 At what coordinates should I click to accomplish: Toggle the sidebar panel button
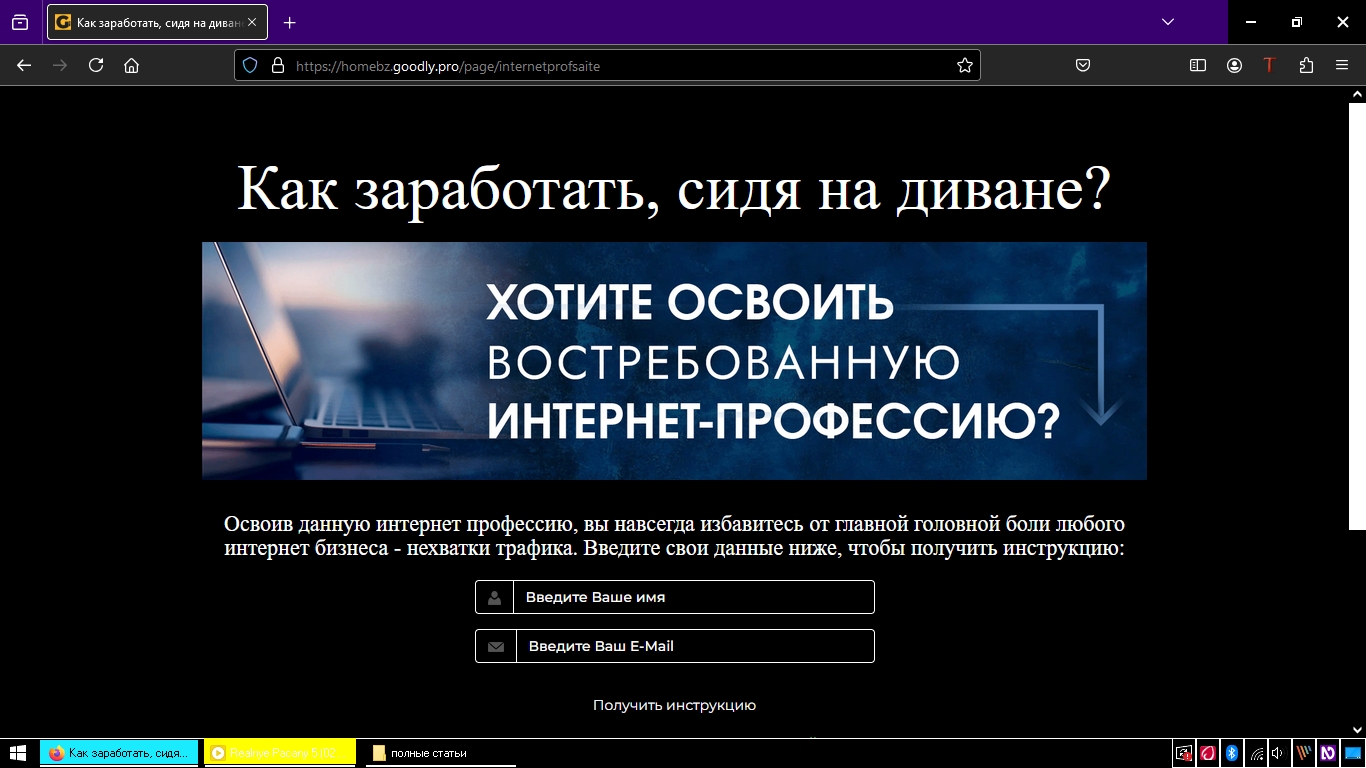(x=1198, y=65)
